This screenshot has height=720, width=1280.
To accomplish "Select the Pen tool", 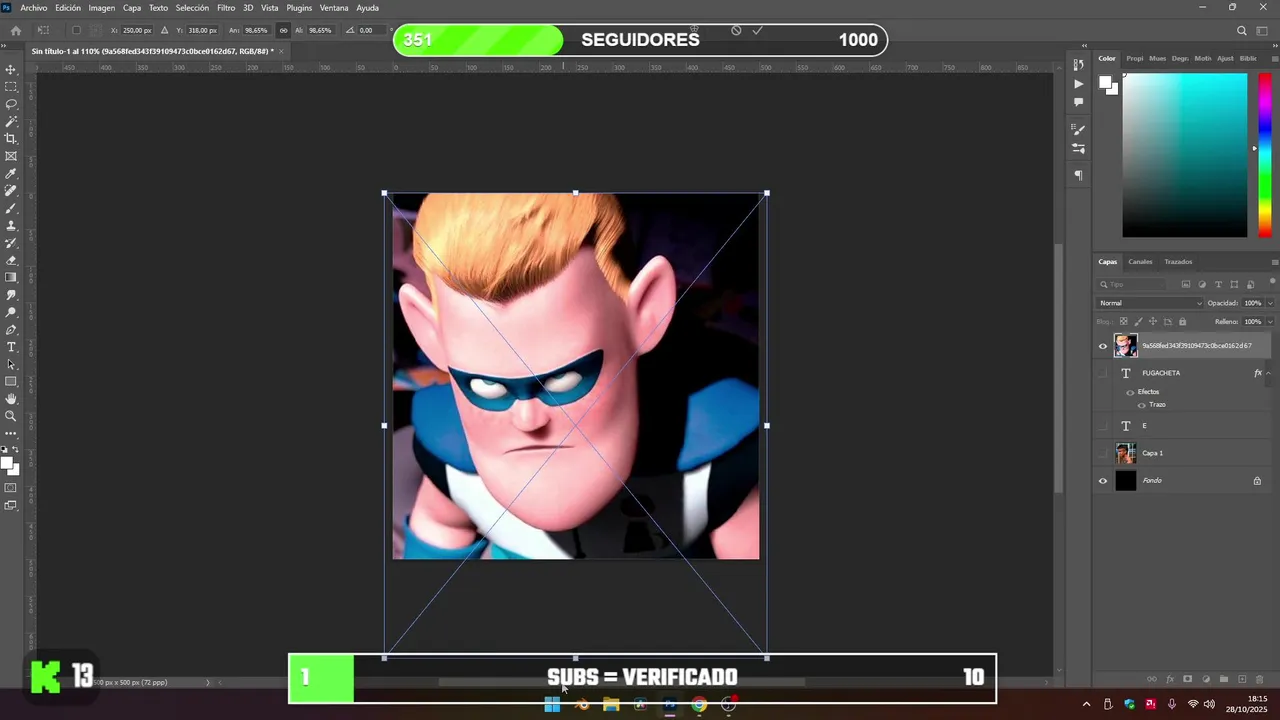I will coord(11,330).
